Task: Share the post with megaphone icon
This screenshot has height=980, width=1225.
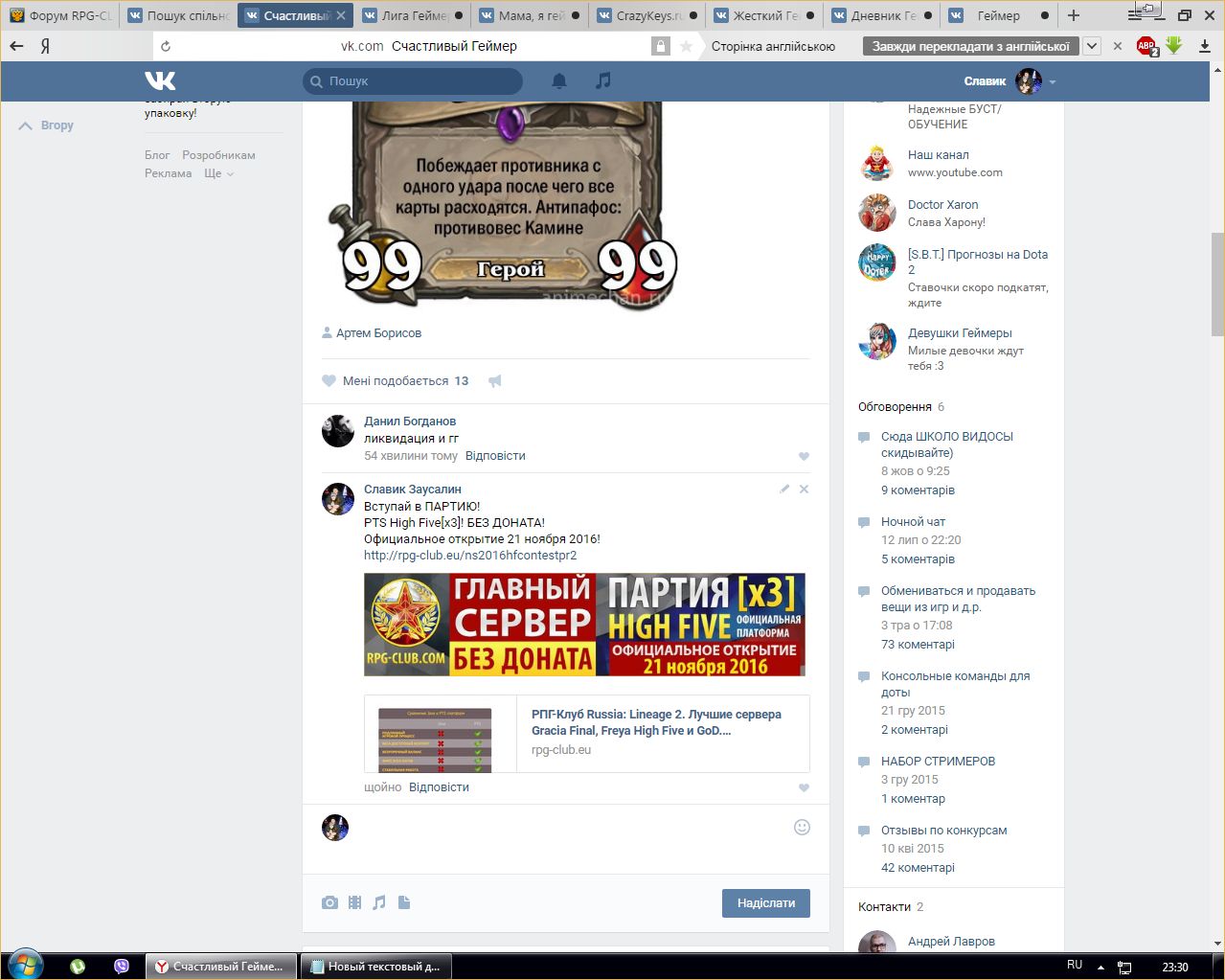Action: [x=495, y=381]
